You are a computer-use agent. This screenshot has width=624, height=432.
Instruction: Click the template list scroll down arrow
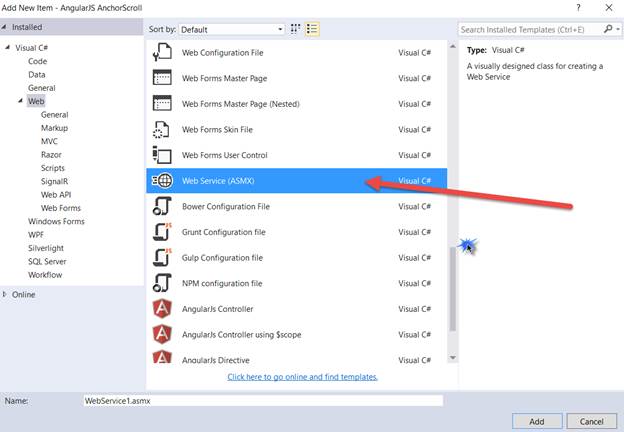(x=452, y=358)
